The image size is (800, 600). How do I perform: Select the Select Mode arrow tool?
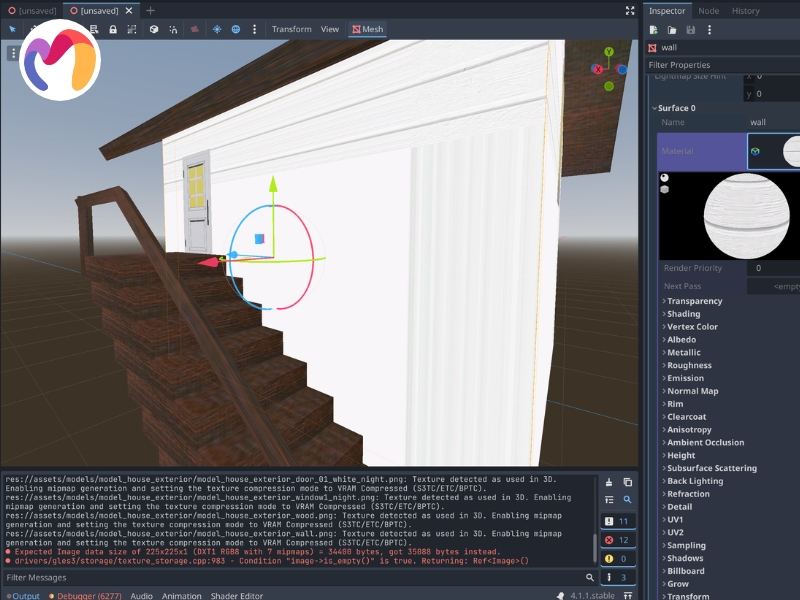pos(14,29)
